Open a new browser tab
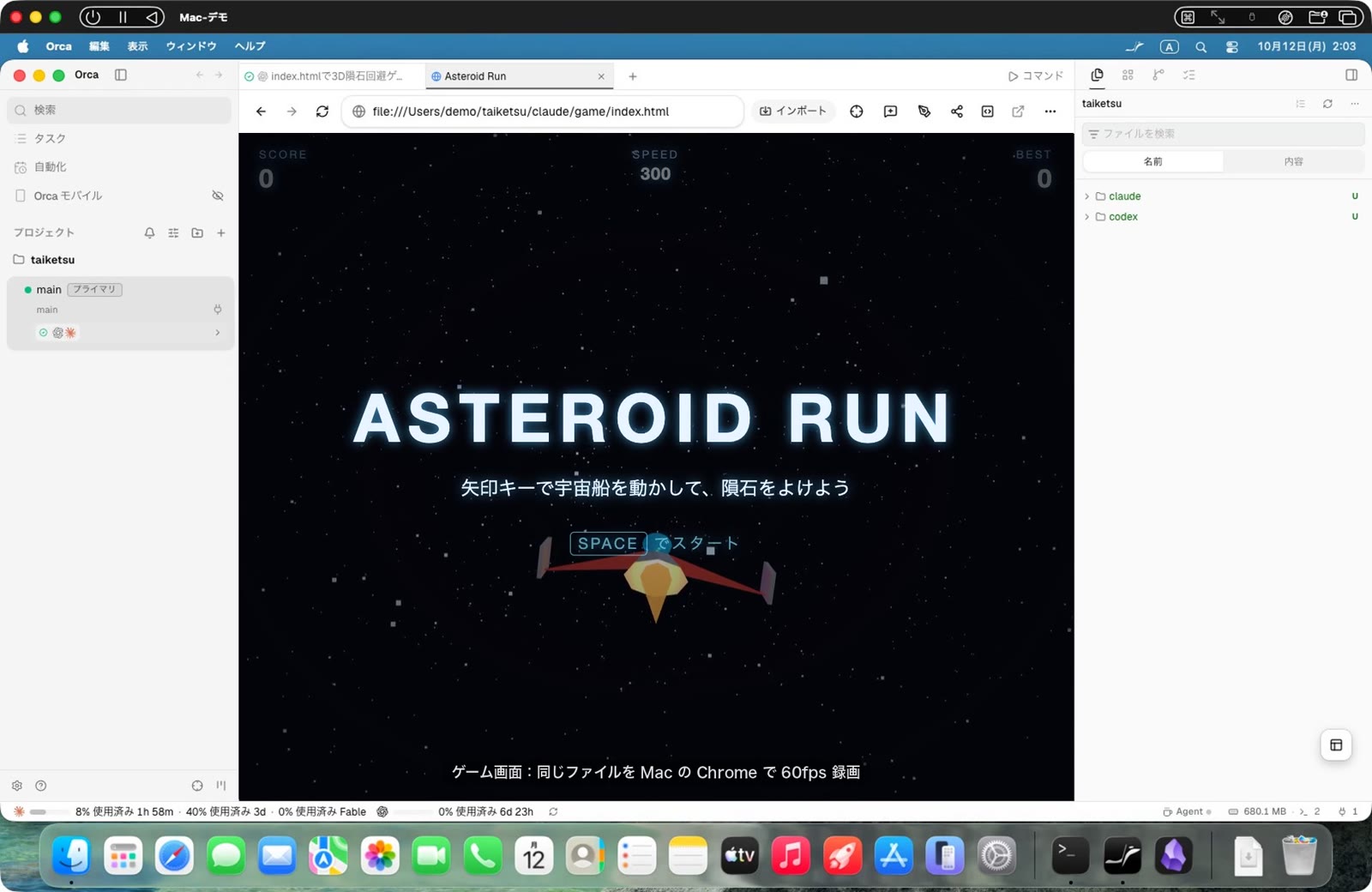 (633, 76)
